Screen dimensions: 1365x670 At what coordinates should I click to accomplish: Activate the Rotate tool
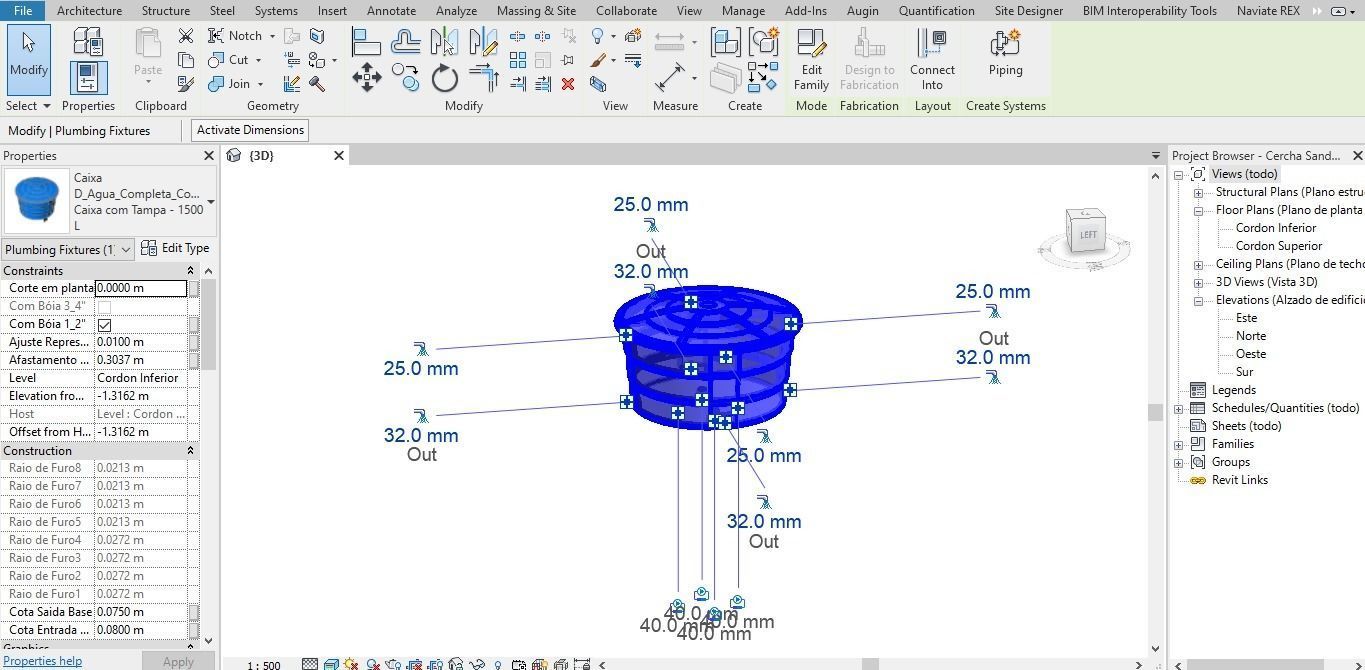click(x=444, y=78)
